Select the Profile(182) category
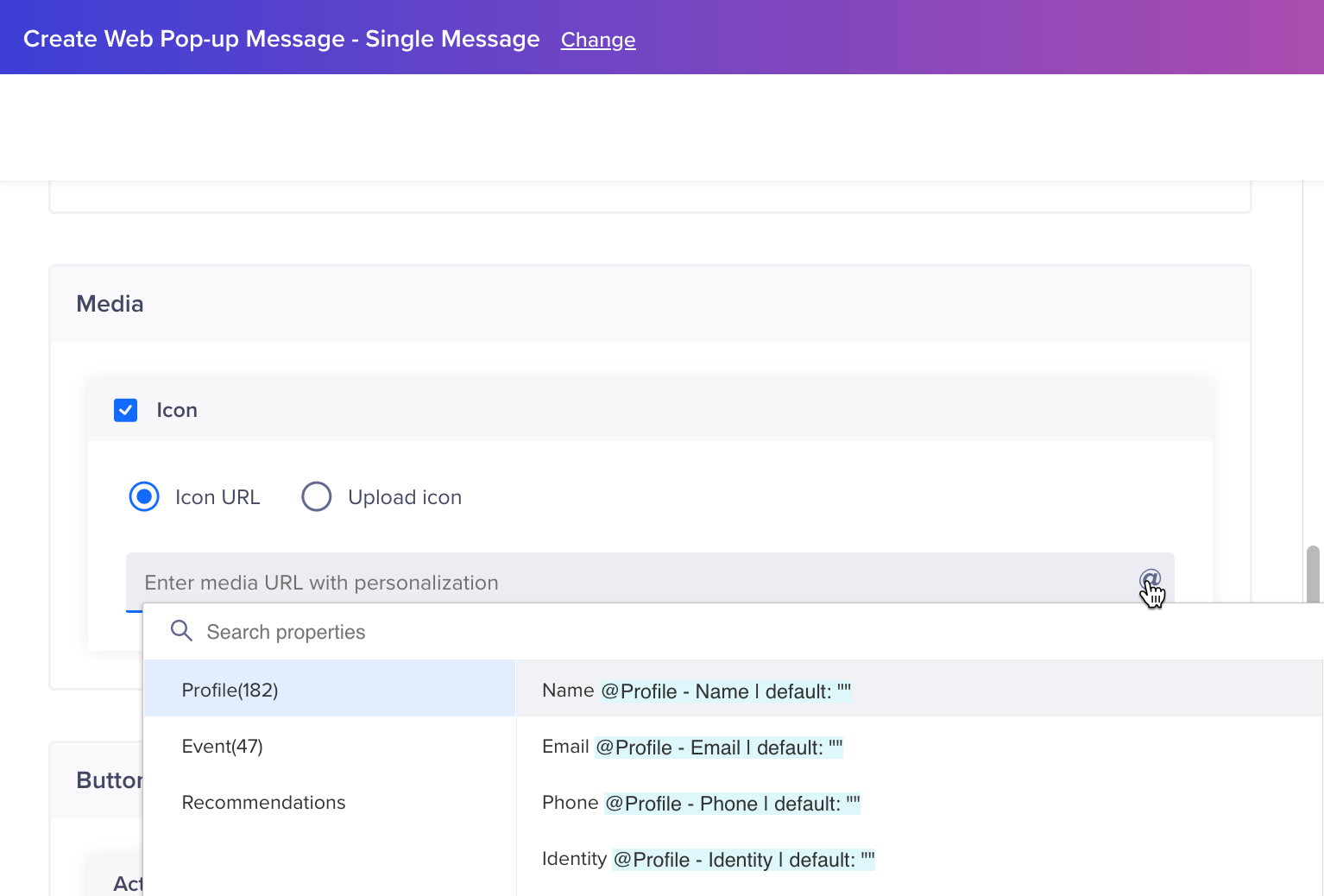The height and width of the screenshot is (896, 1324). click(330, 690)
